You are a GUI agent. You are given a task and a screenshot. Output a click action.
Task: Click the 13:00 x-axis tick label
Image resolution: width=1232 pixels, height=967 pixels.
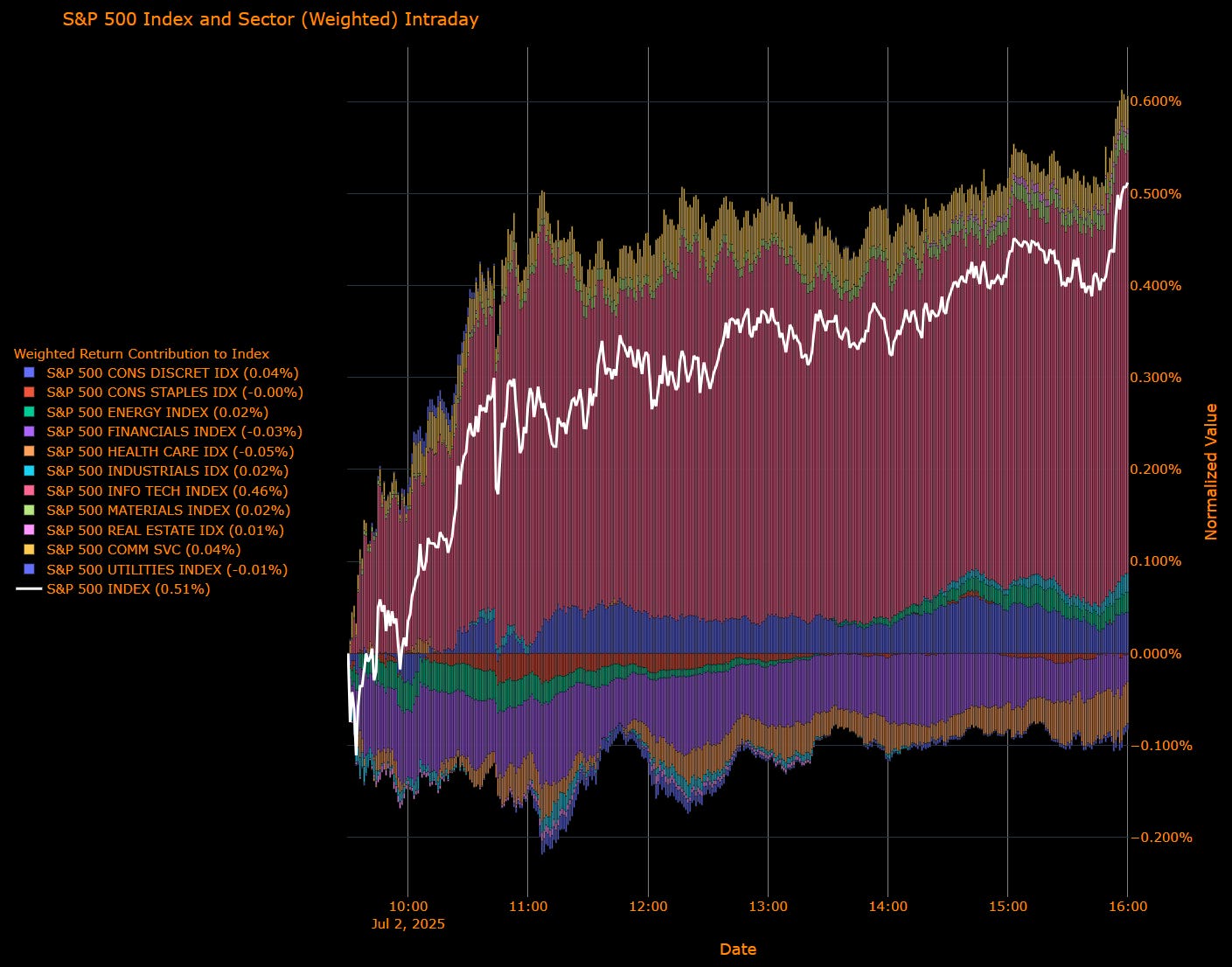(768, 907)
